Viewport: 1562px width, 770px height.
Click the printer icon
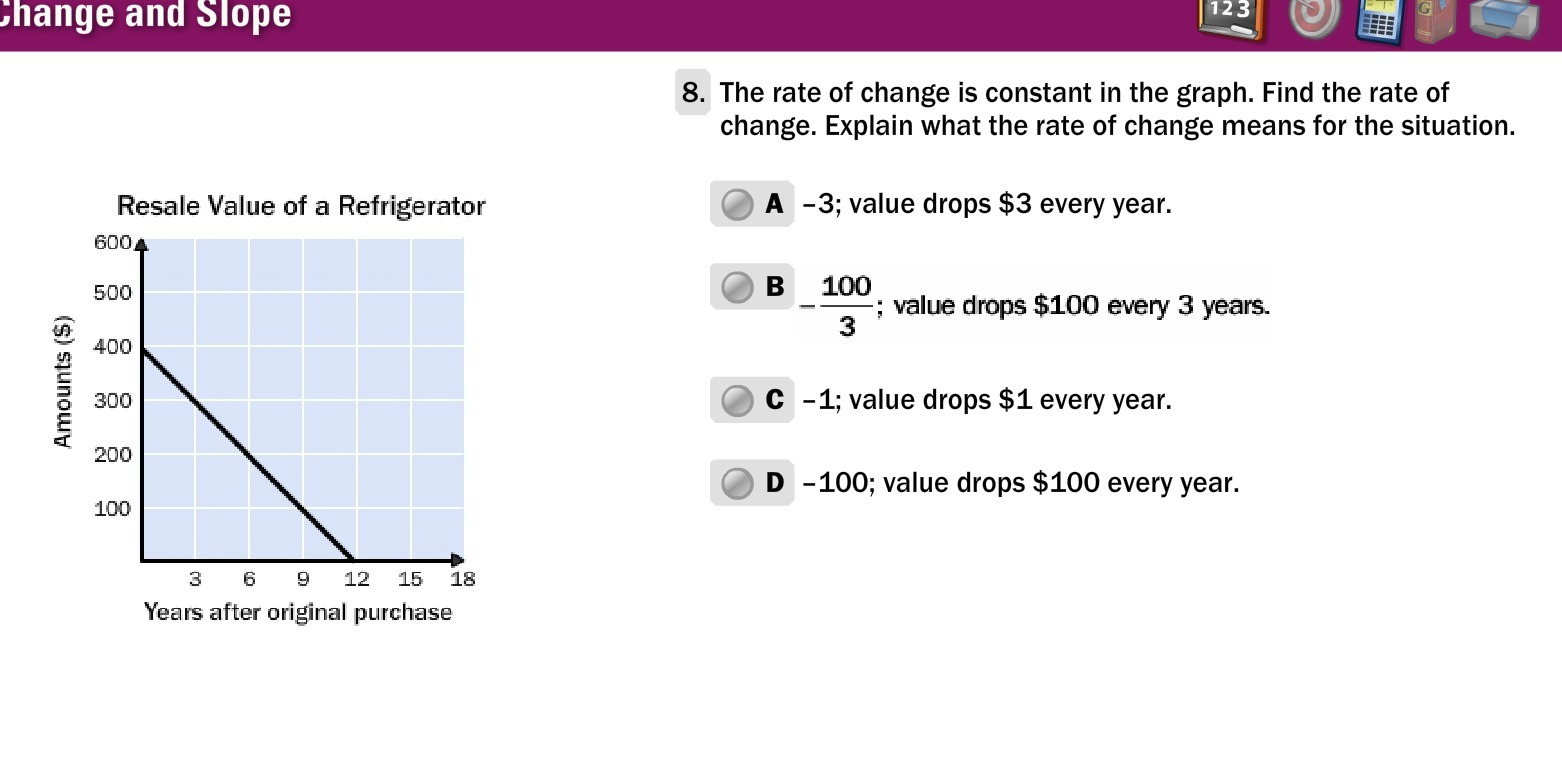click(1504, 20)
